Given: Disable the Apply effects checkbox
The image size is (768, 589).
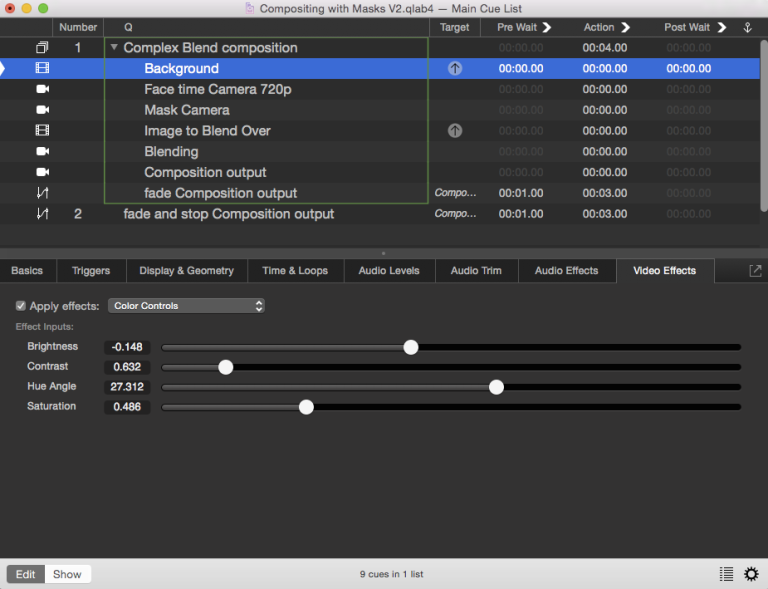Looking at the screenshot, I should click(21, 306).
